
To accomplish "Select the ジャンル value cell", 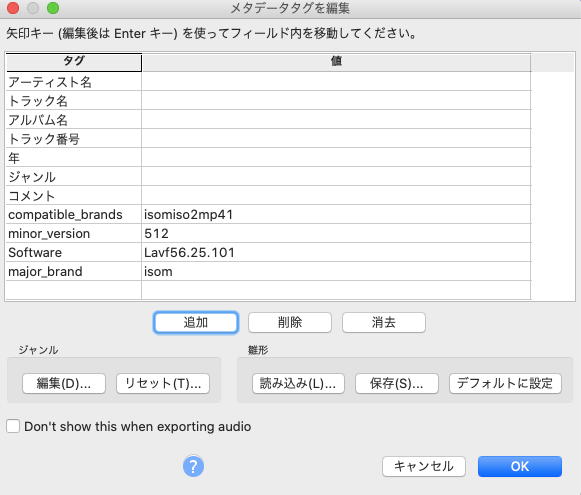I will pos(336,176).
